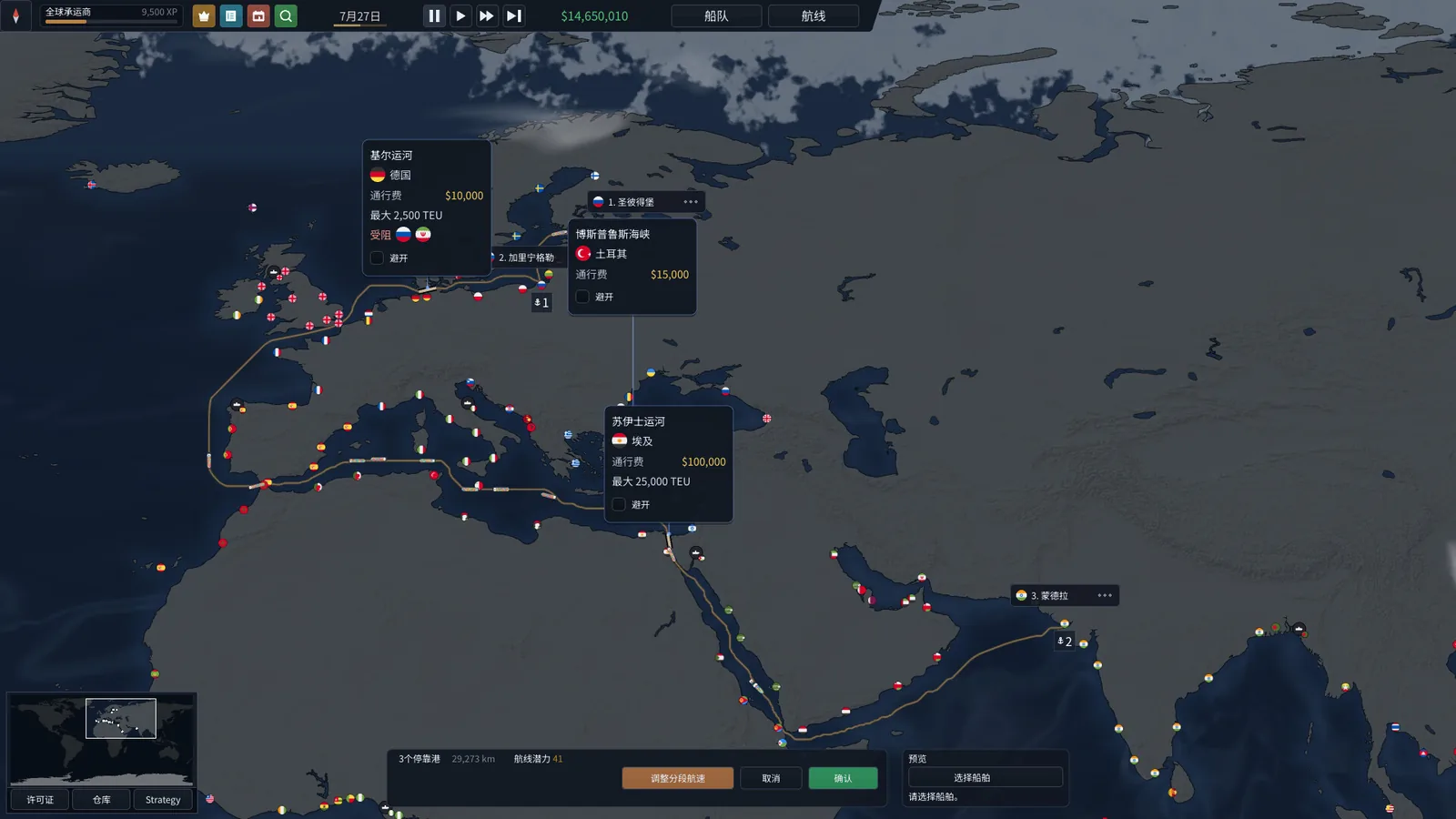Check the avoid box for Suez Canal
Image resolution: width=1456 pixels, height=819 pixels.
tap(619, 504)
